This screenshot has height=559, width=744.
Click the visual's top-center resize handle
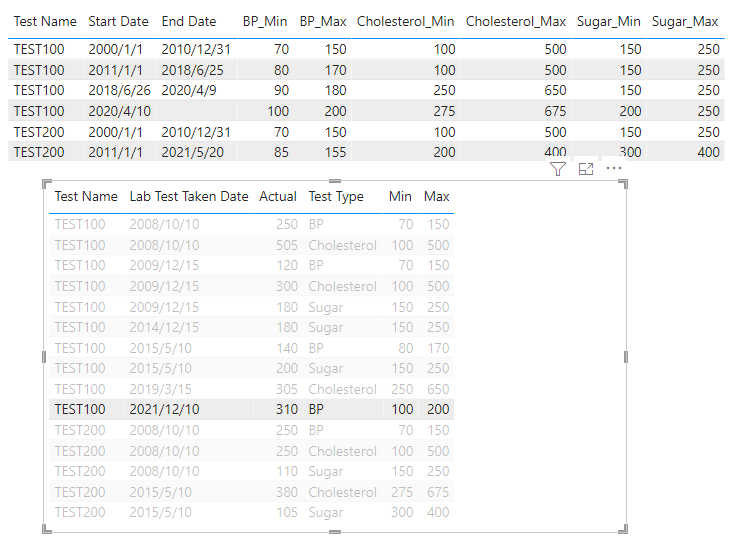[335, 181]
